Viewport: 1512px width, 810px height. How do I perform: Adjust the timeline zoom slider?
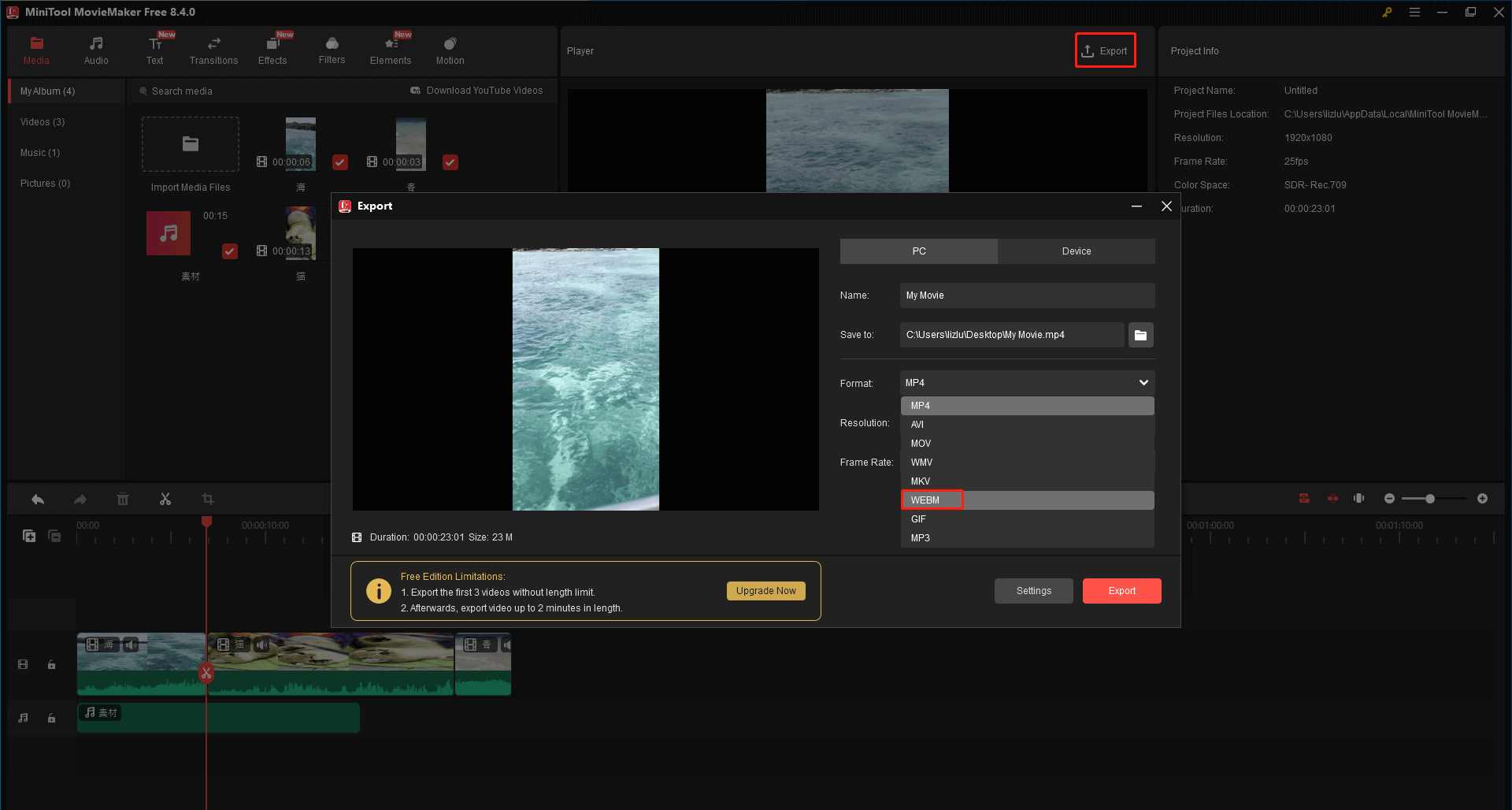click(1429, 498)
